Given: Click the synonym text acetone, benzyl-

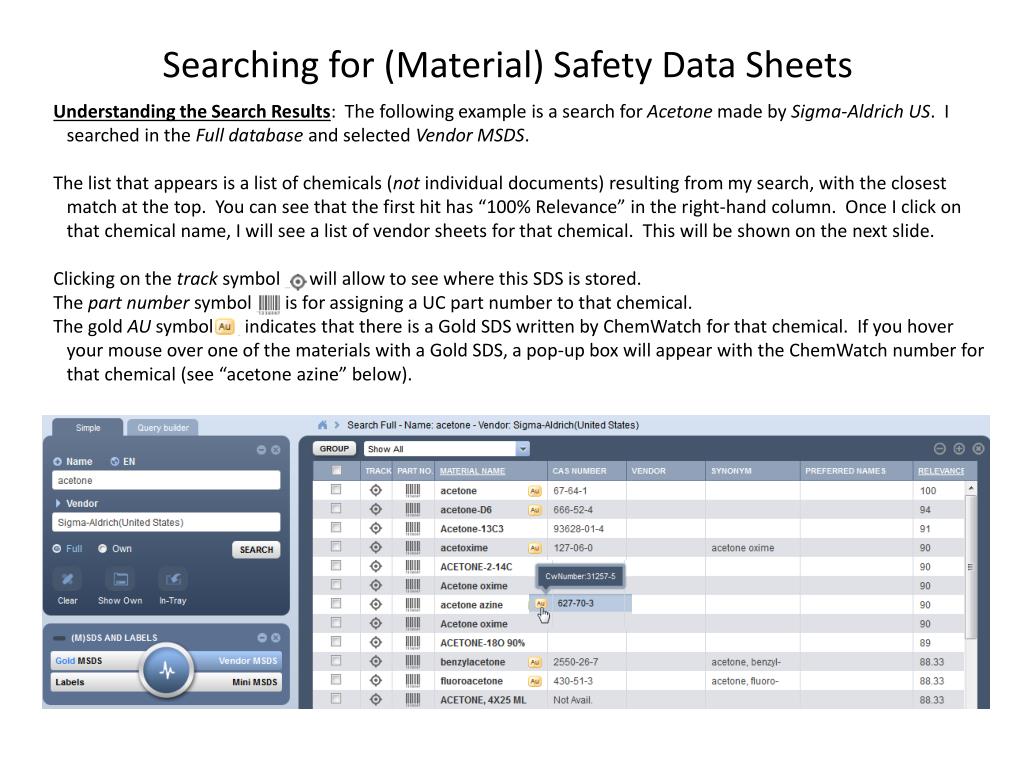Looking at the screenshot, I should click(x=746, y=662).
